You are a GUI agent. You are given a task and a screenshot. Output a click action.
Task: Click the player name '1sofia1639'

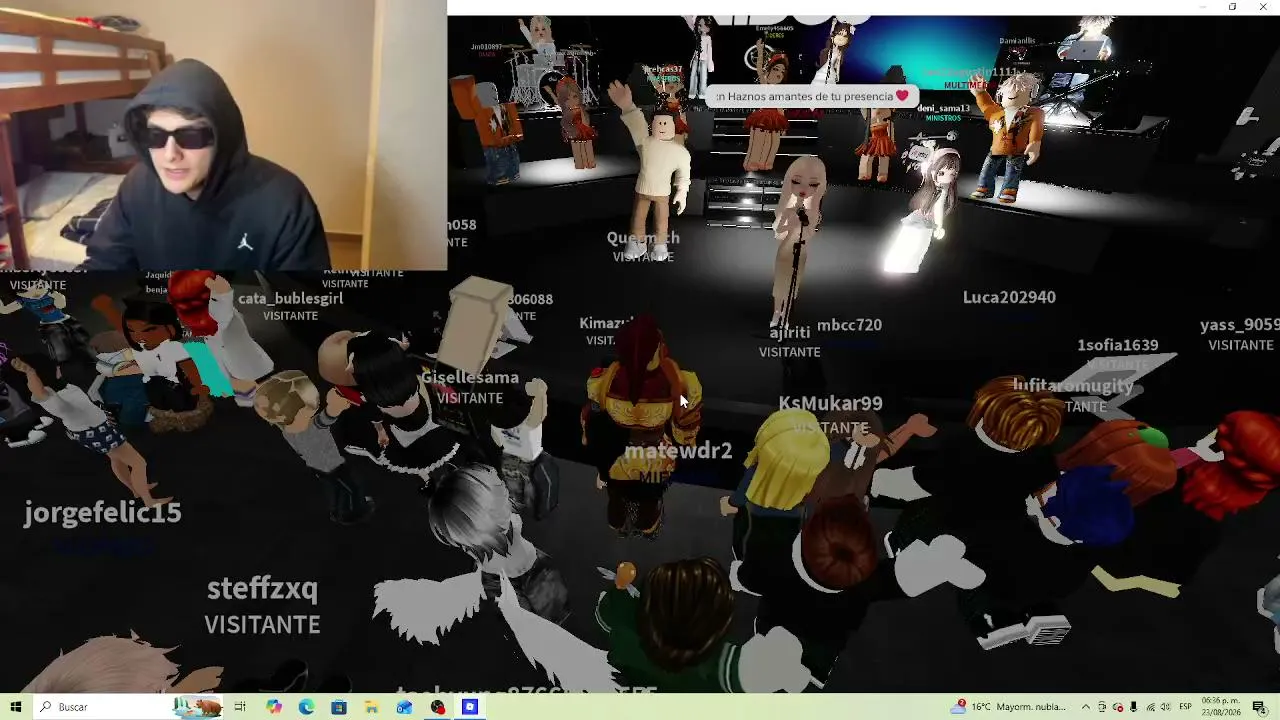pos(1117,345)
